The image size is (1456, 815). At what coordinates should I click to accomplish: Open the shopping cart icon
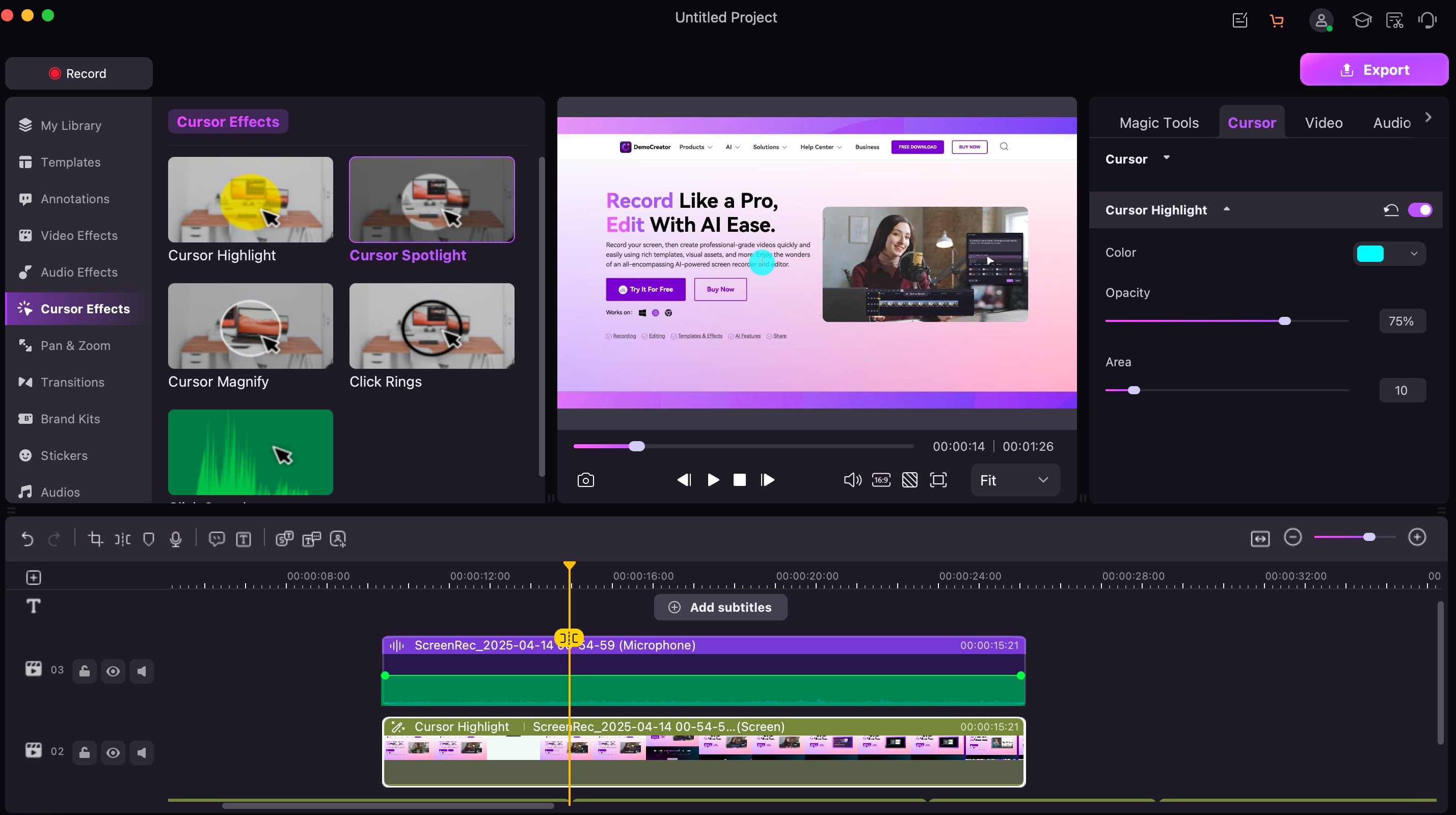tap(1276, 21)
